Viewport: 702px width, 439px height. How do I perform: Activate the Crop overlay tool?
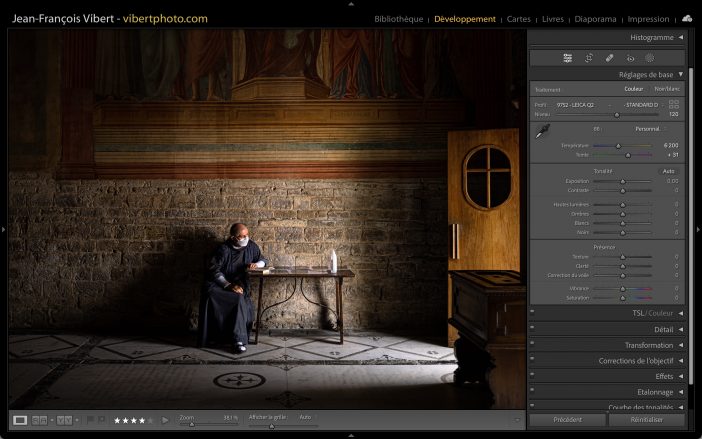click(x=589, y=58)
